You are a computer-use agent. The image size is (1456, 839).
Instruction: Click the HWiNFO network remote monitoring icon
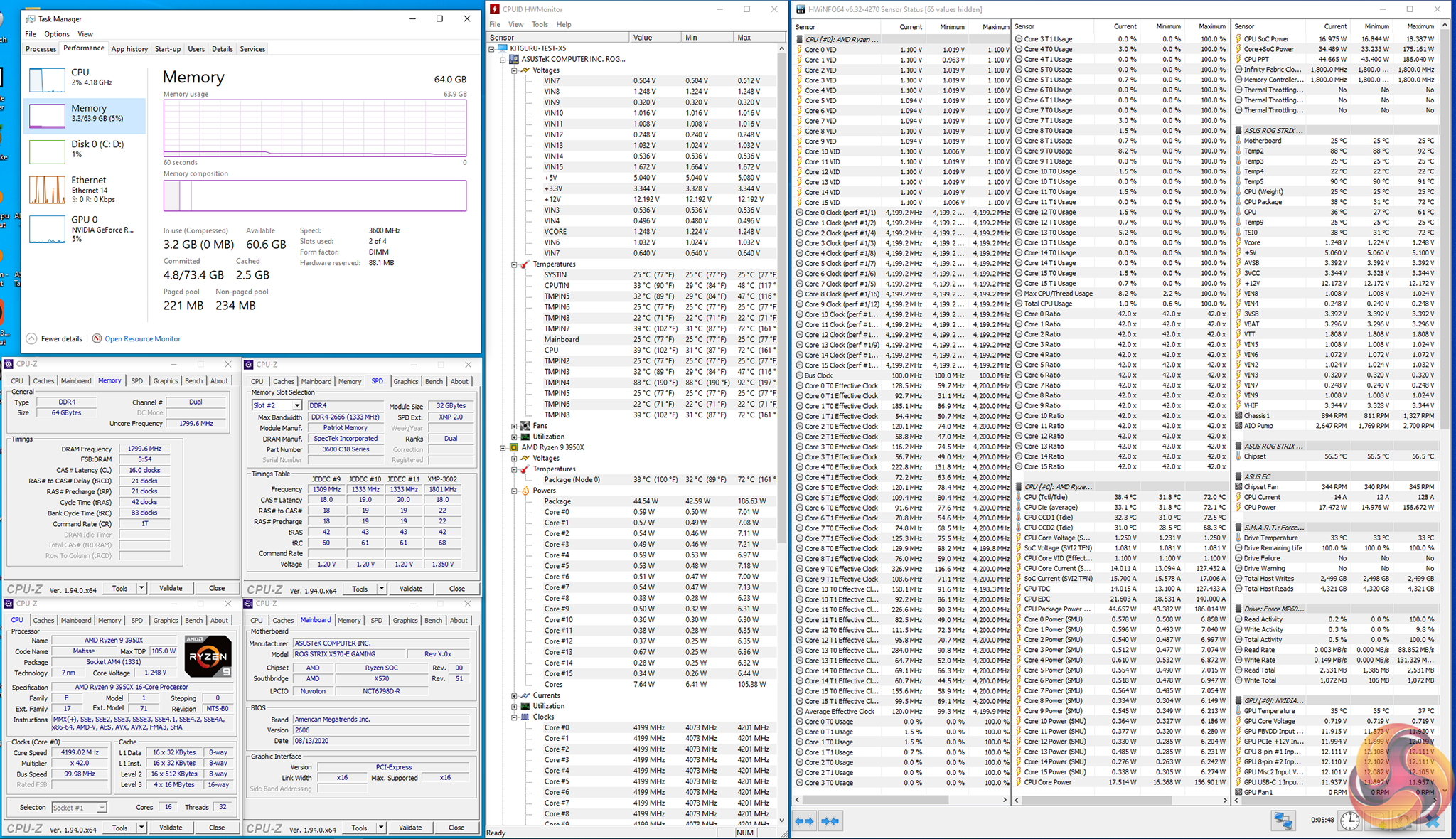1283,821
